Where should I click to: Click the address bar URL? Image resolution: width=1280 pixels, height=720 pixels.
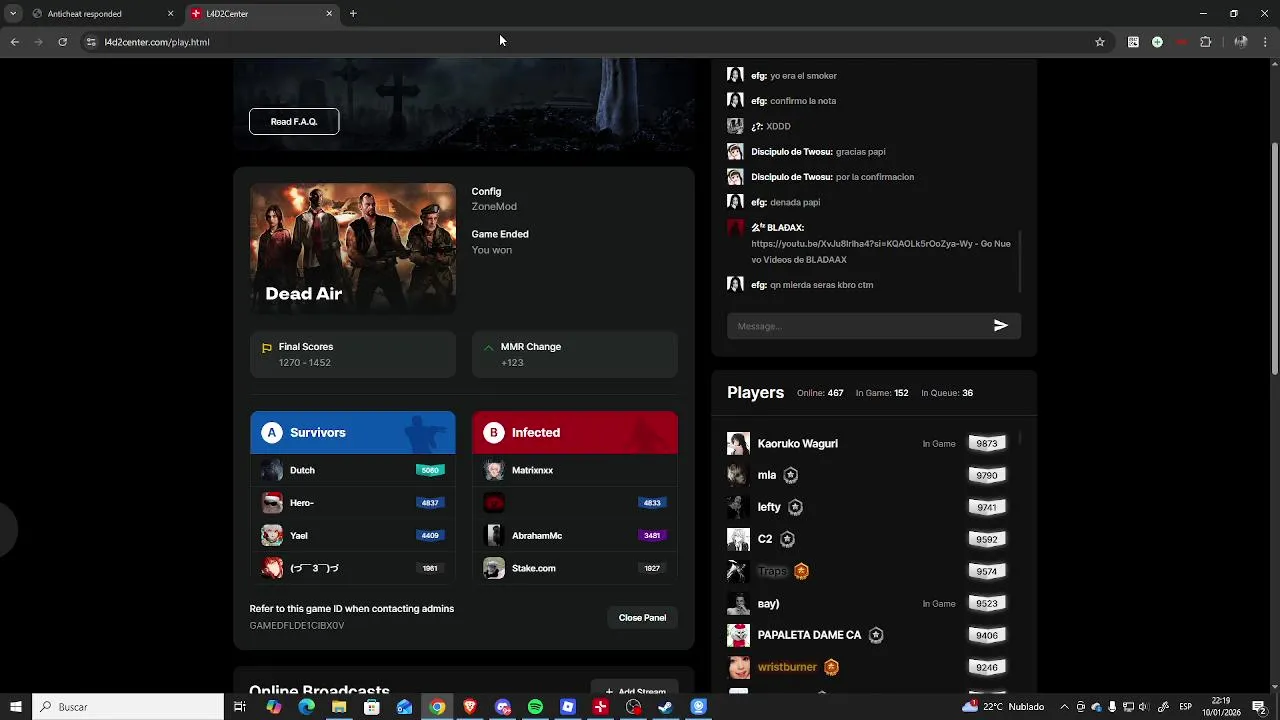(x=157, y=42)
